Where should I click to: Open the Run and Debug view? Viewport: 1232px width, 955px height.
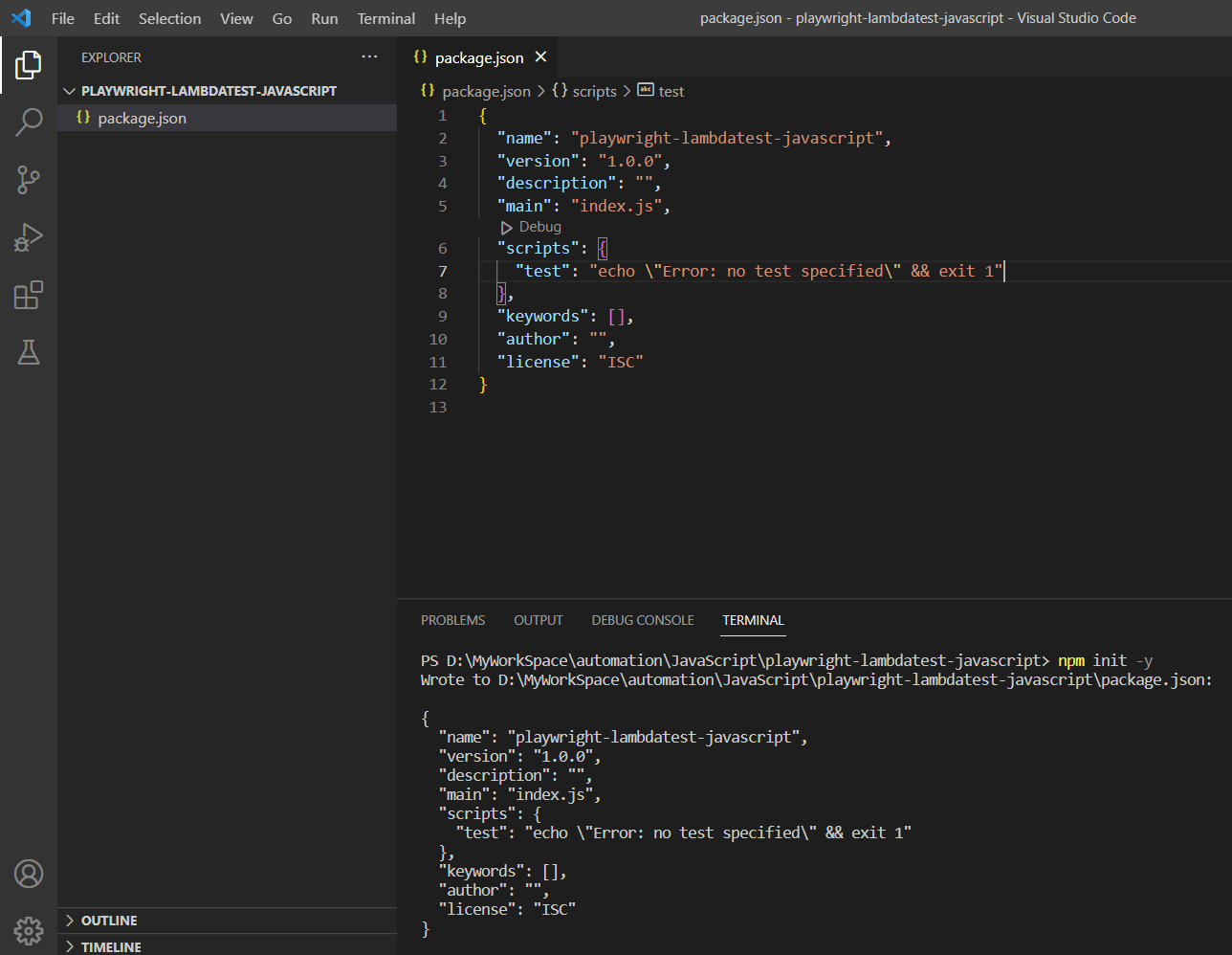coord(28,236)
